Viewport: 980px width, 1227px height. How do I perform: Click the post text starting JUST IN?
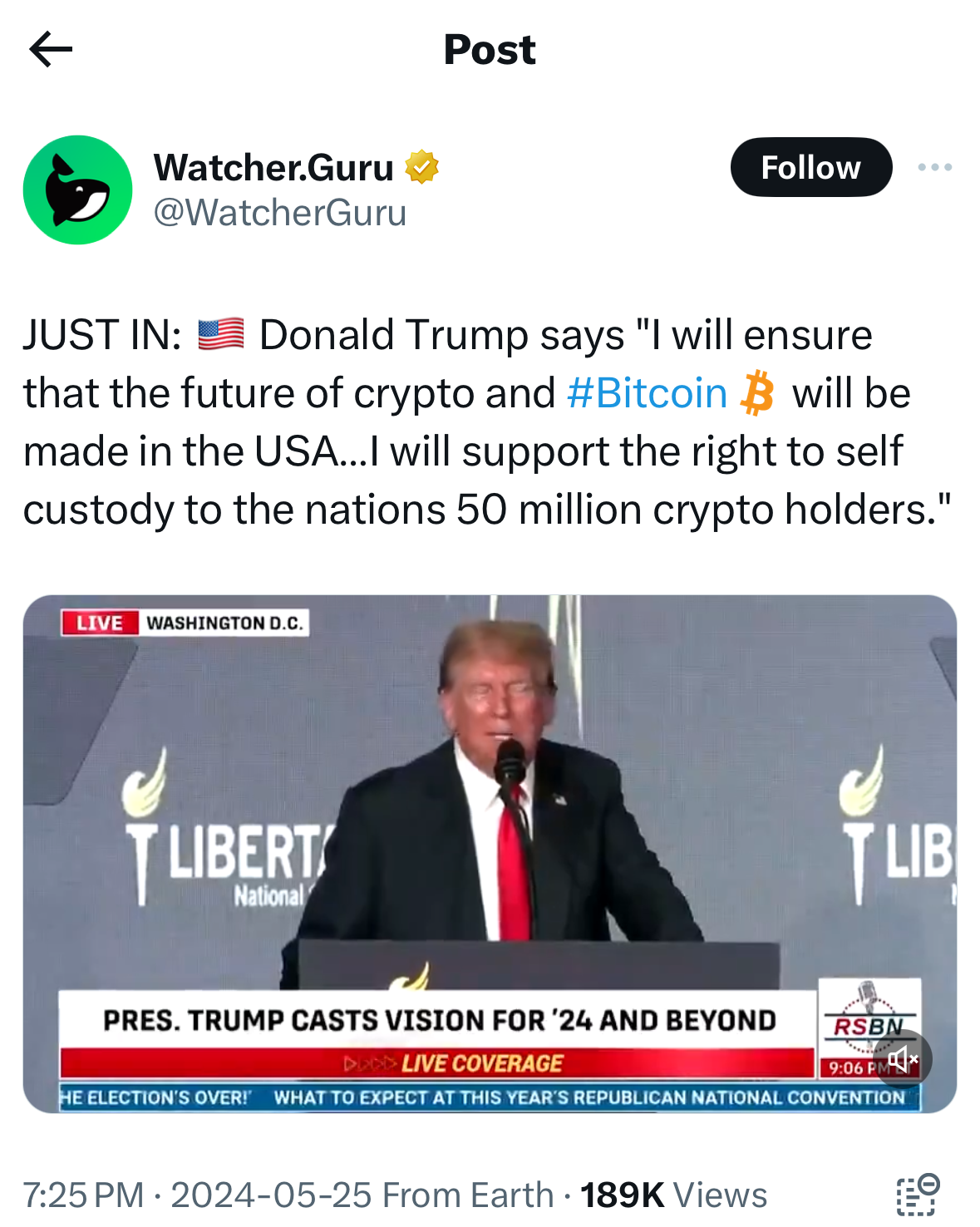point(487,422)
